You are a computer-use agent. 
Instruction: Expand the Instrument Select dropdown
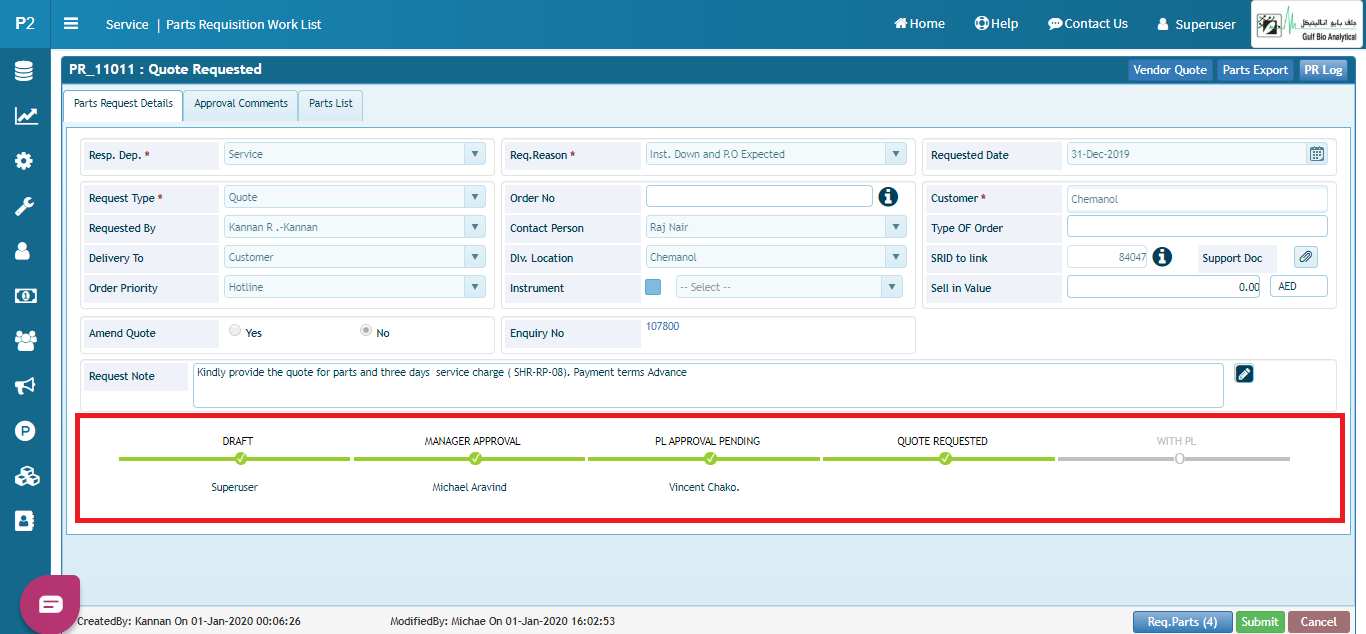coord(891,287)
